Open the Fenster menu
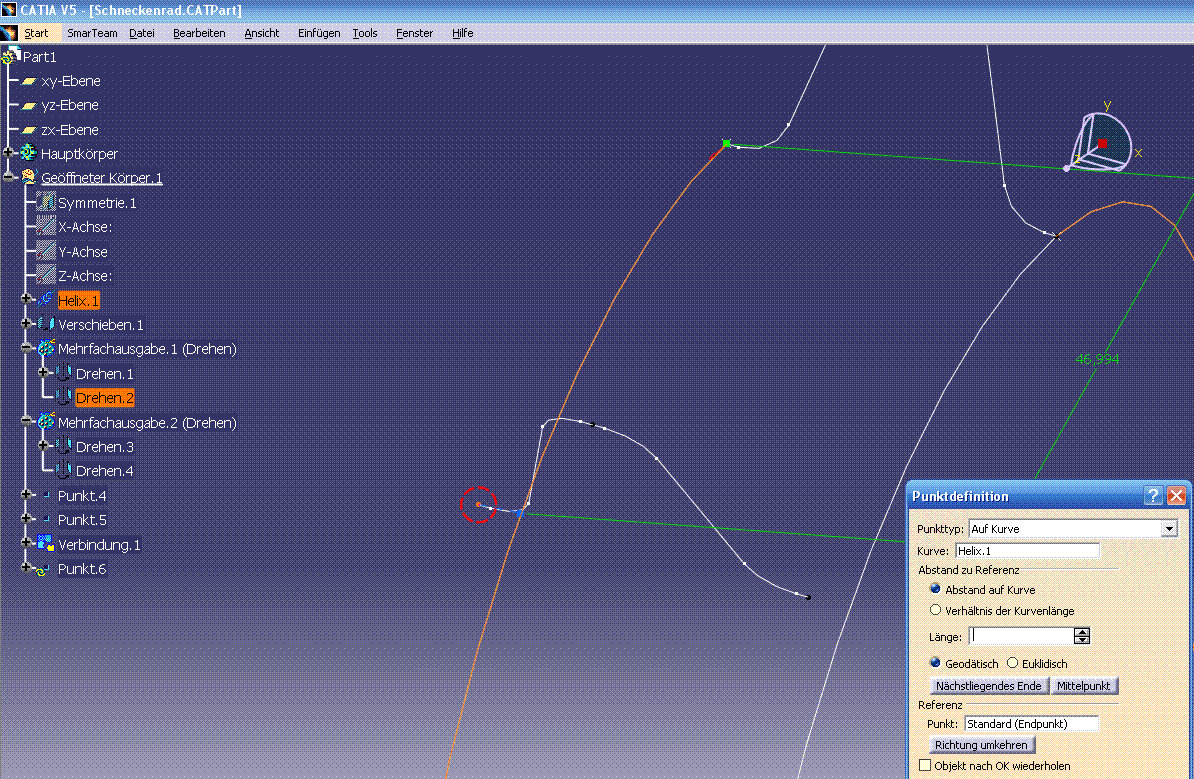The width and height of the screenshot is (1194, 779). (414, 34)
